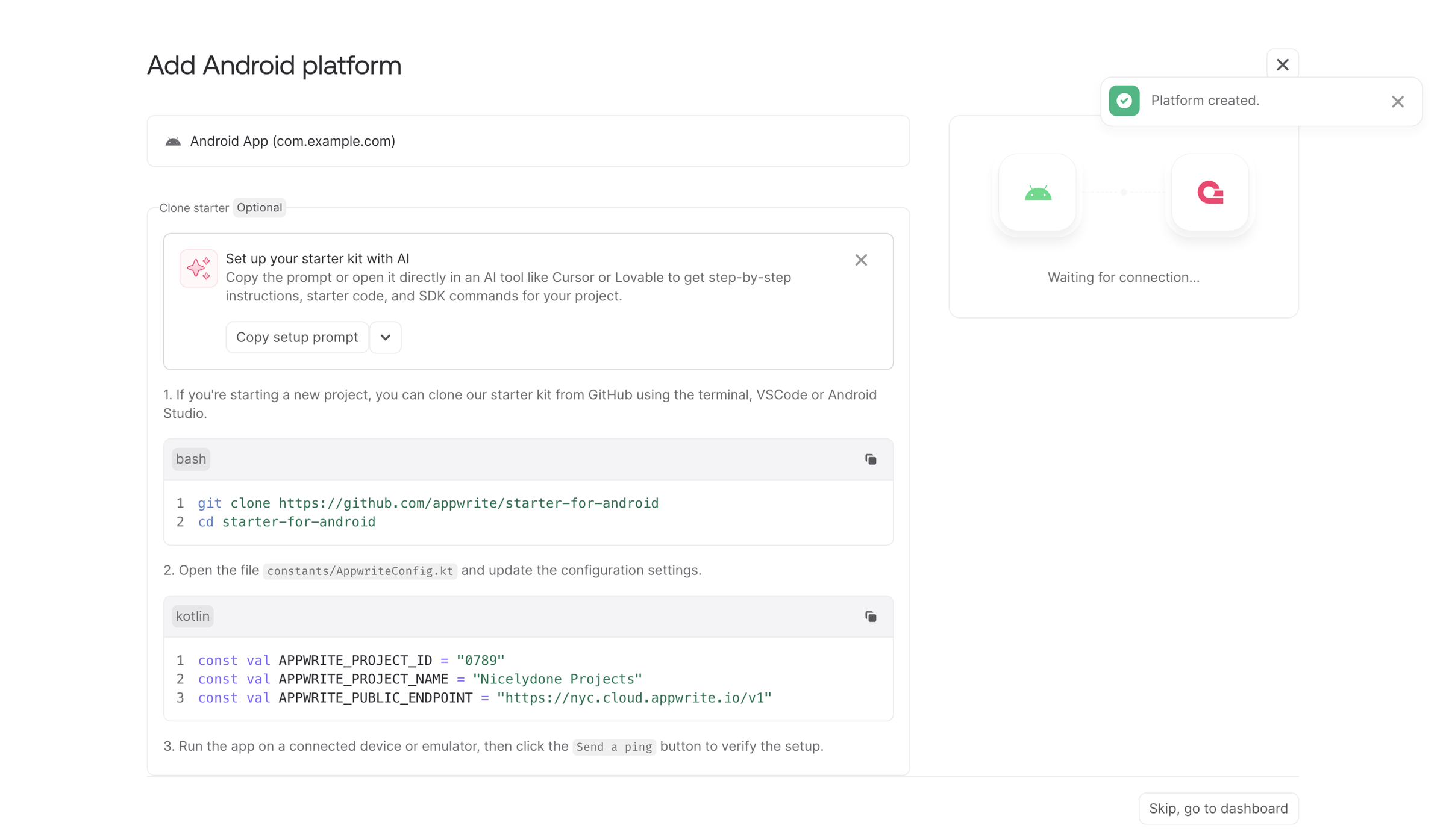
Task: Click the AI sparkle icon
Action: point(198,268)
